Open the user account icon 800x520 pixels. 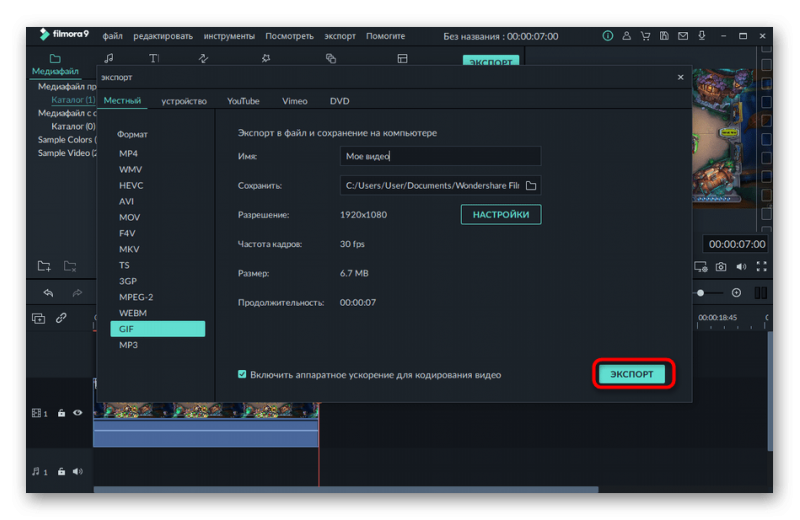click(627, 36)
